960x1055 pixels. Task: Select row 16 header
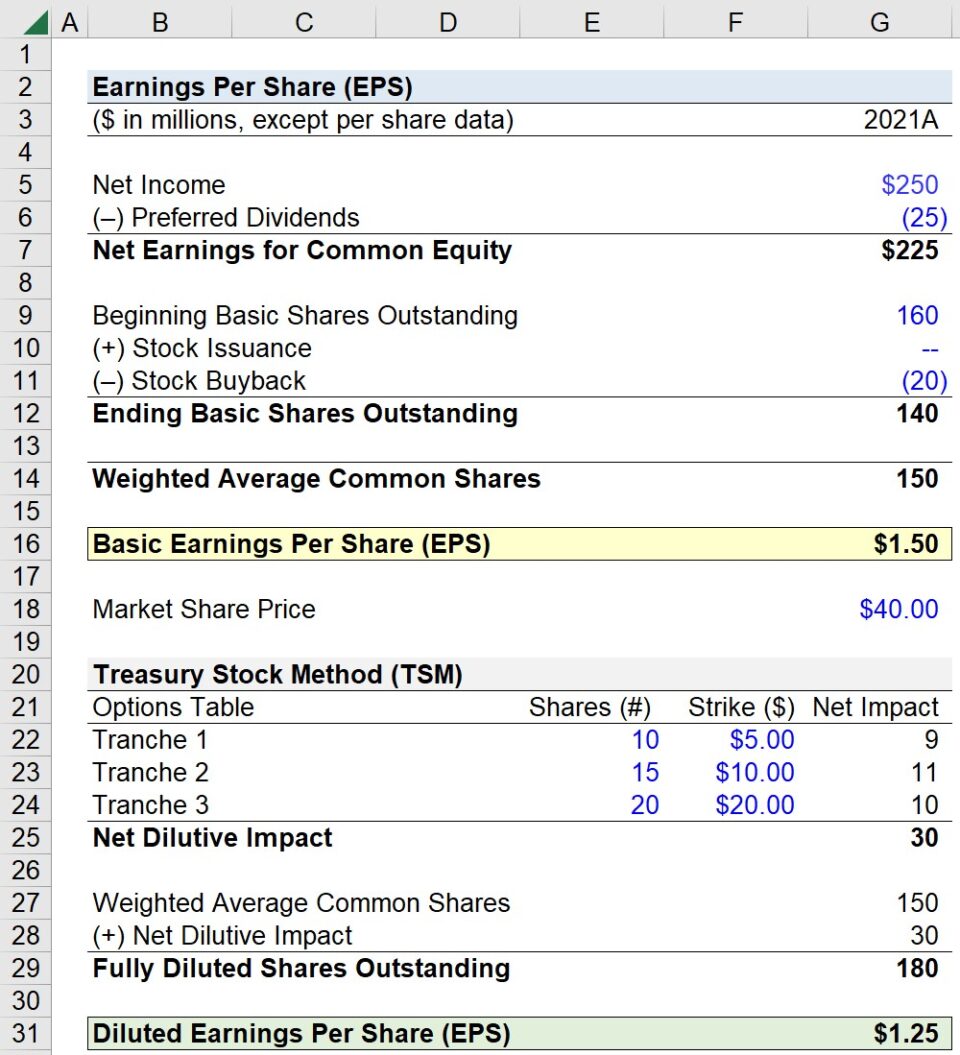pos(27,544)
